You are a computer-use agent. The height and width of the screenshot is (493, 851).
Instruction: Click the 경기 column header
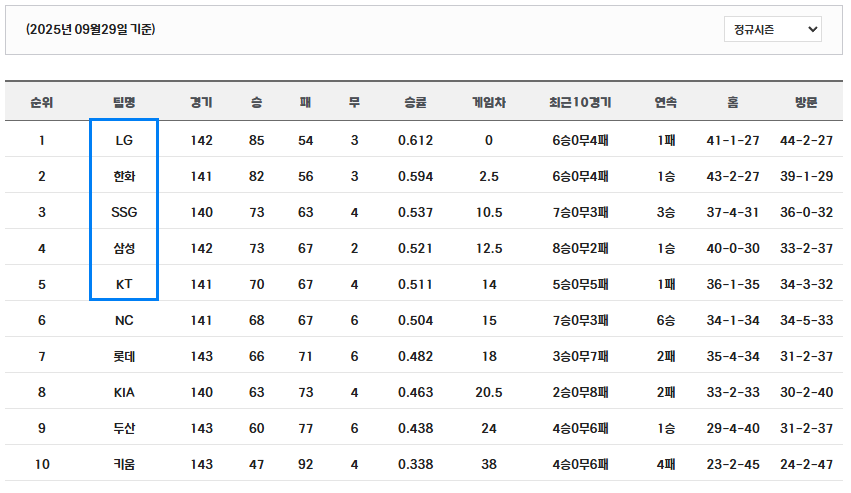pyautogui.click(x=201, y=102)
